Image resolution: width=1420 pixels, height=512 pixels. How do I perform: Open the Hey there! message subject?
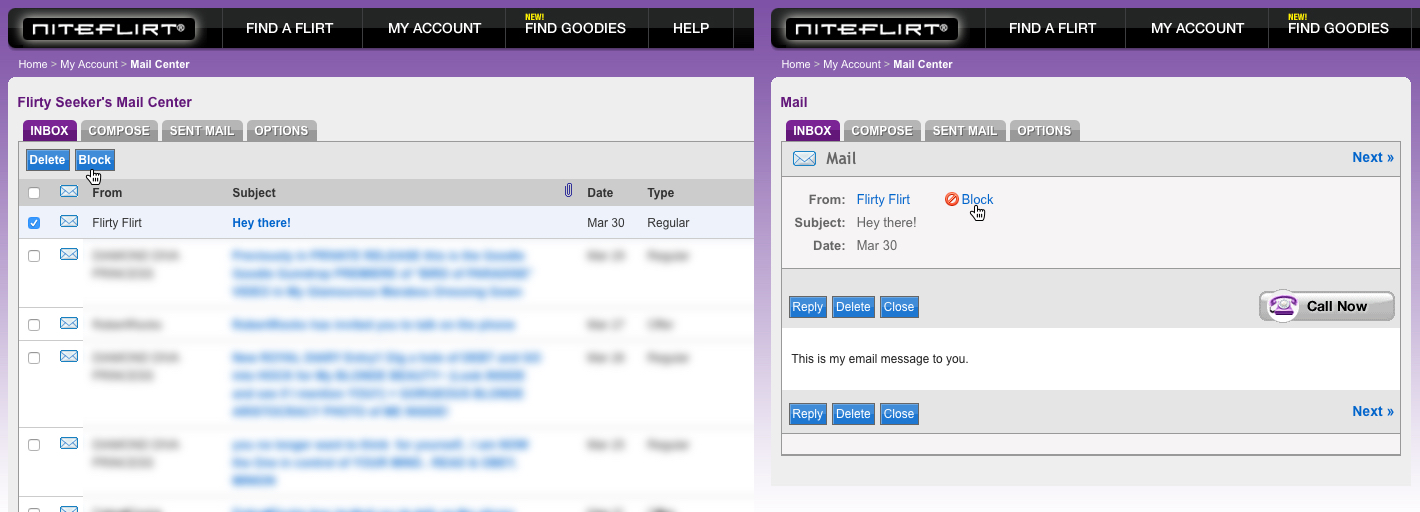[x=261, y=223]
